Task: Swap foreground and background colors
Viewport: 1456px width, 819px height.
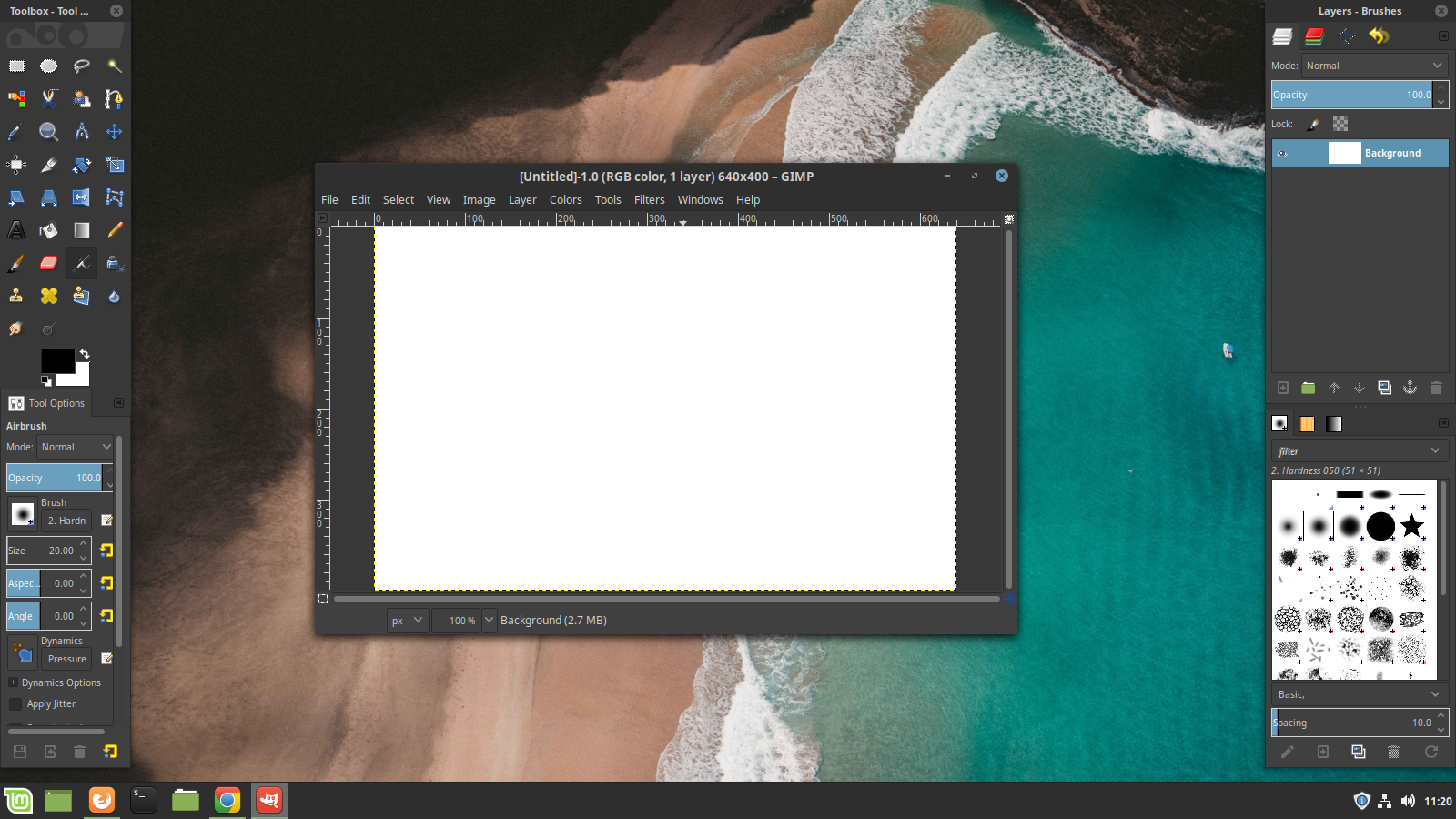Action: pyautogui.click(x=85, y=354)
